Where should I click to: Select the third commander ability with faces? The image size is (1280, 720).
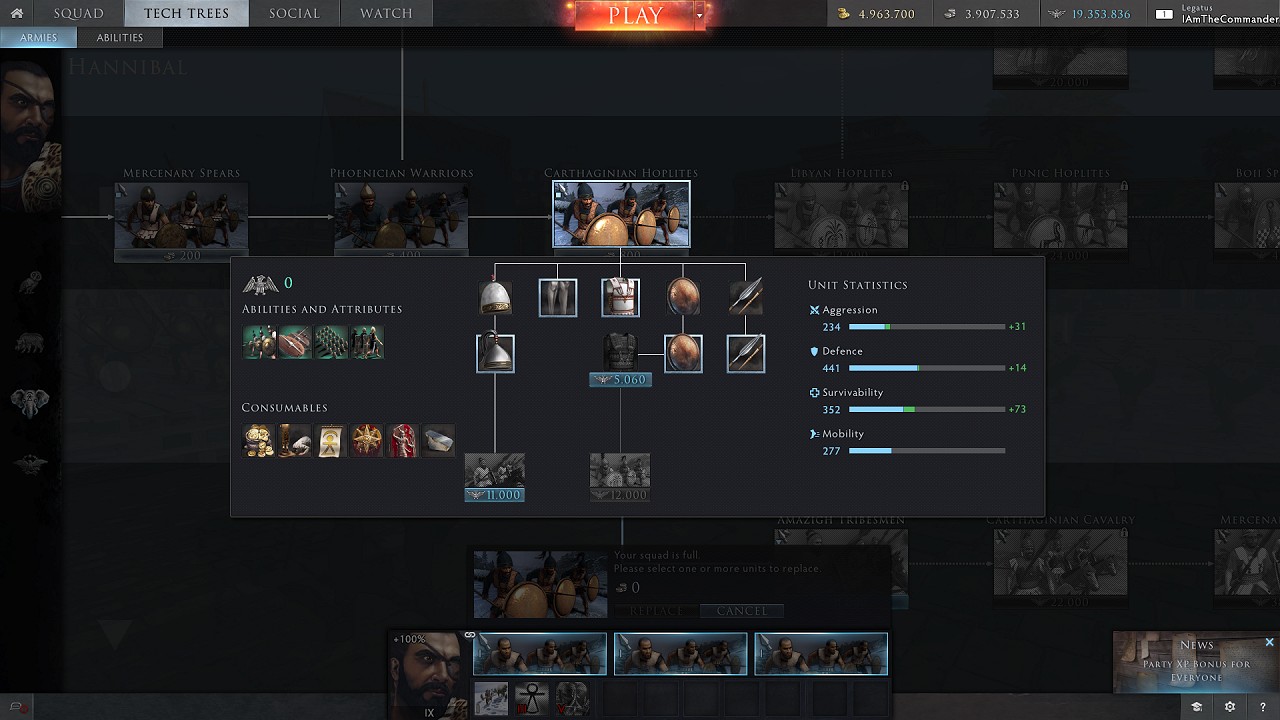[x=572, y=699]
